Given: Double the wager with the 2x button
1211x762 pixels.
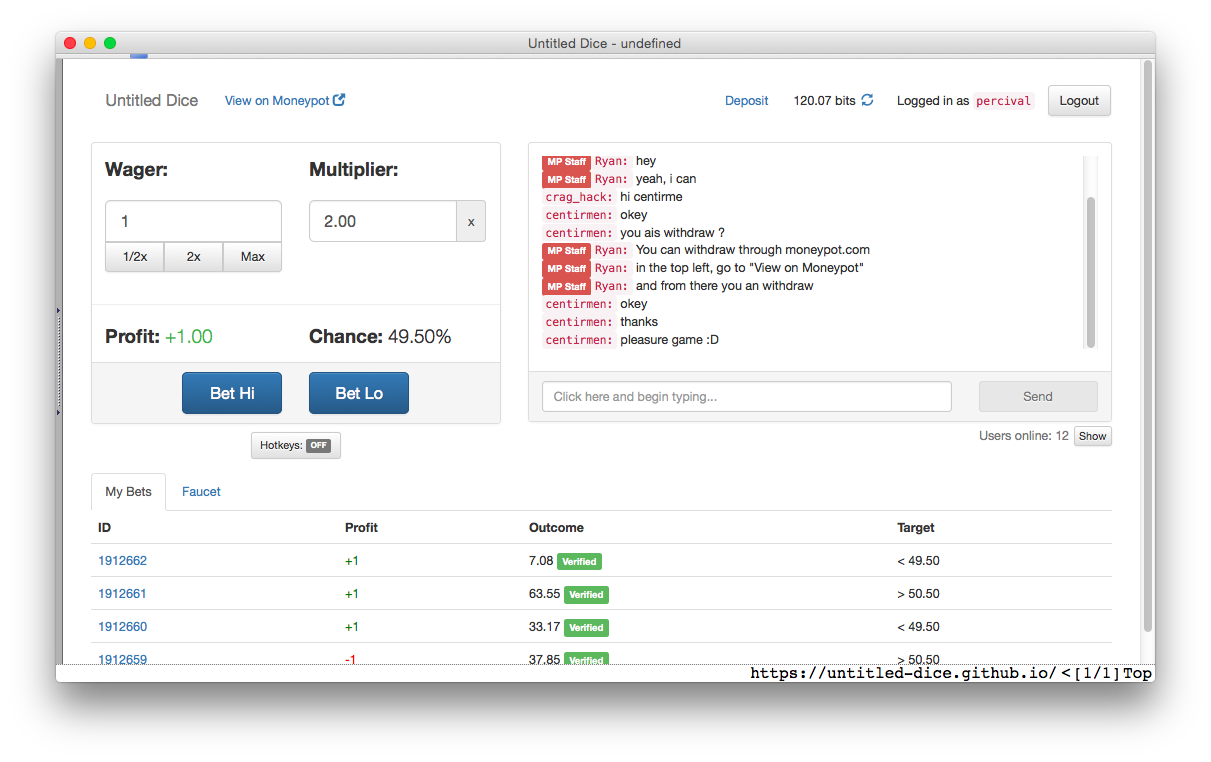Looking at the screenshot, I should [x=194, y=257].
